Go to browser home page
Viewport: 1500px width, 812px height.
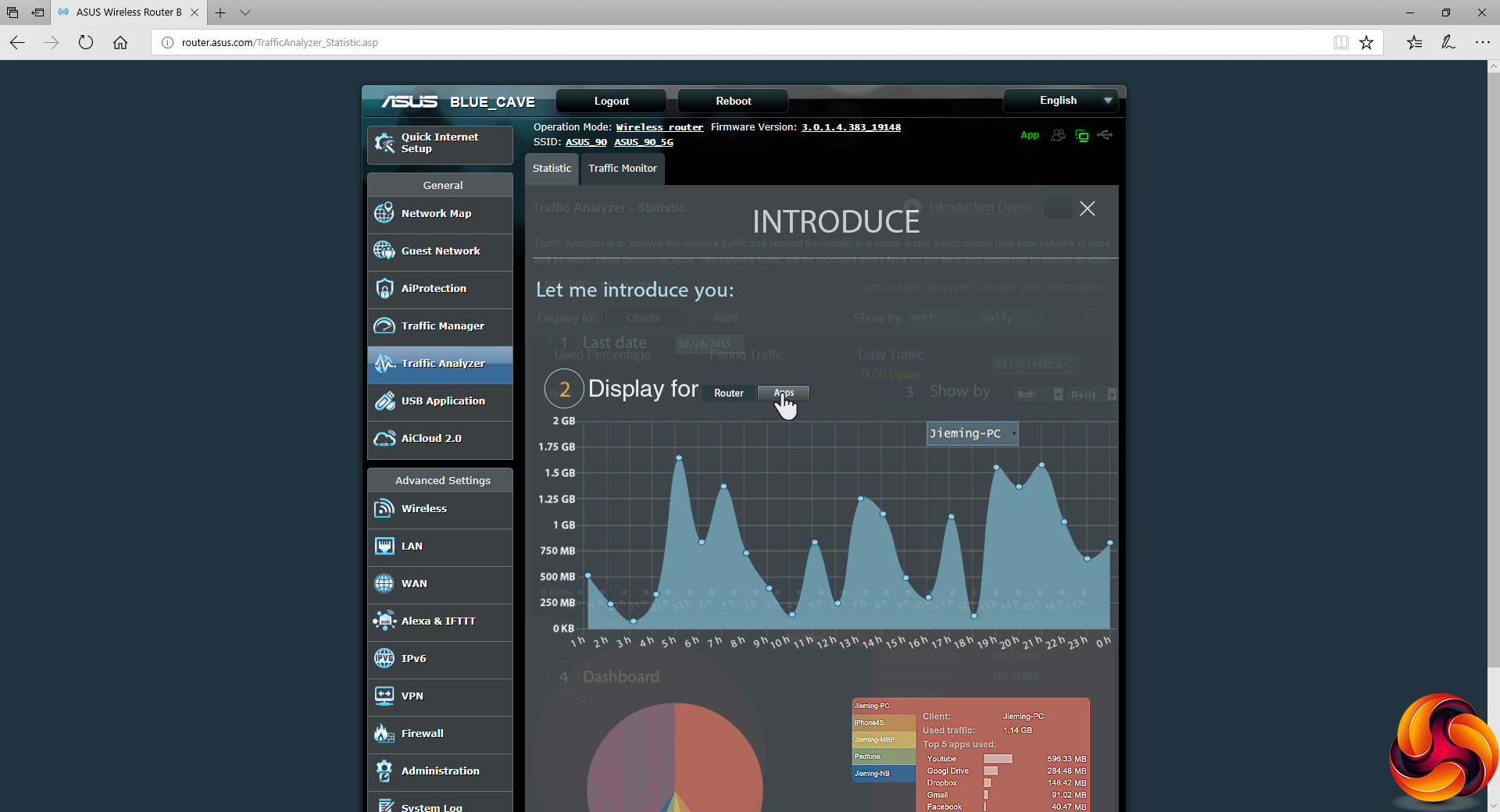coord(120,42)
